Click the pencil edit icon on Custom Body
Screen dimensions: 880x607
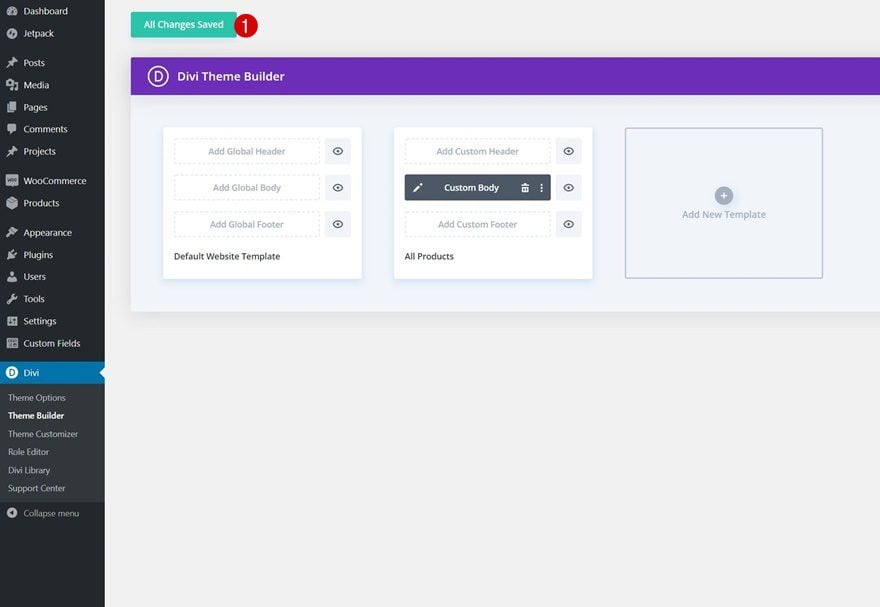418,188
